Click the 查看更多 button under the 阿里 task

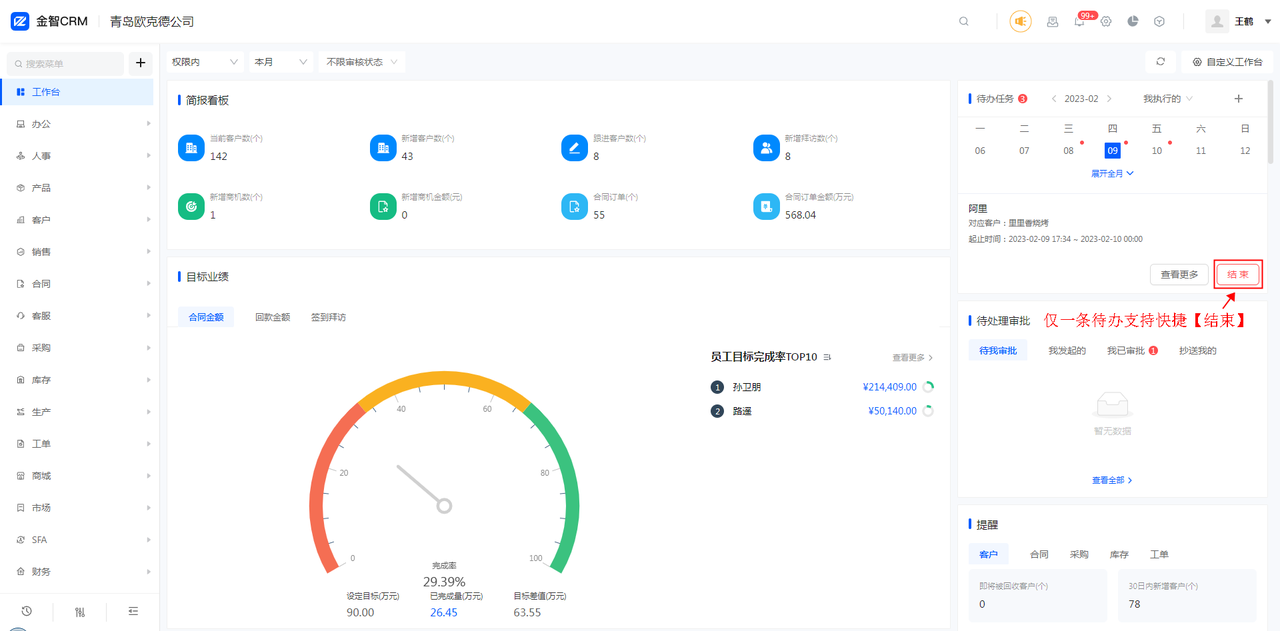[1180, 274]
